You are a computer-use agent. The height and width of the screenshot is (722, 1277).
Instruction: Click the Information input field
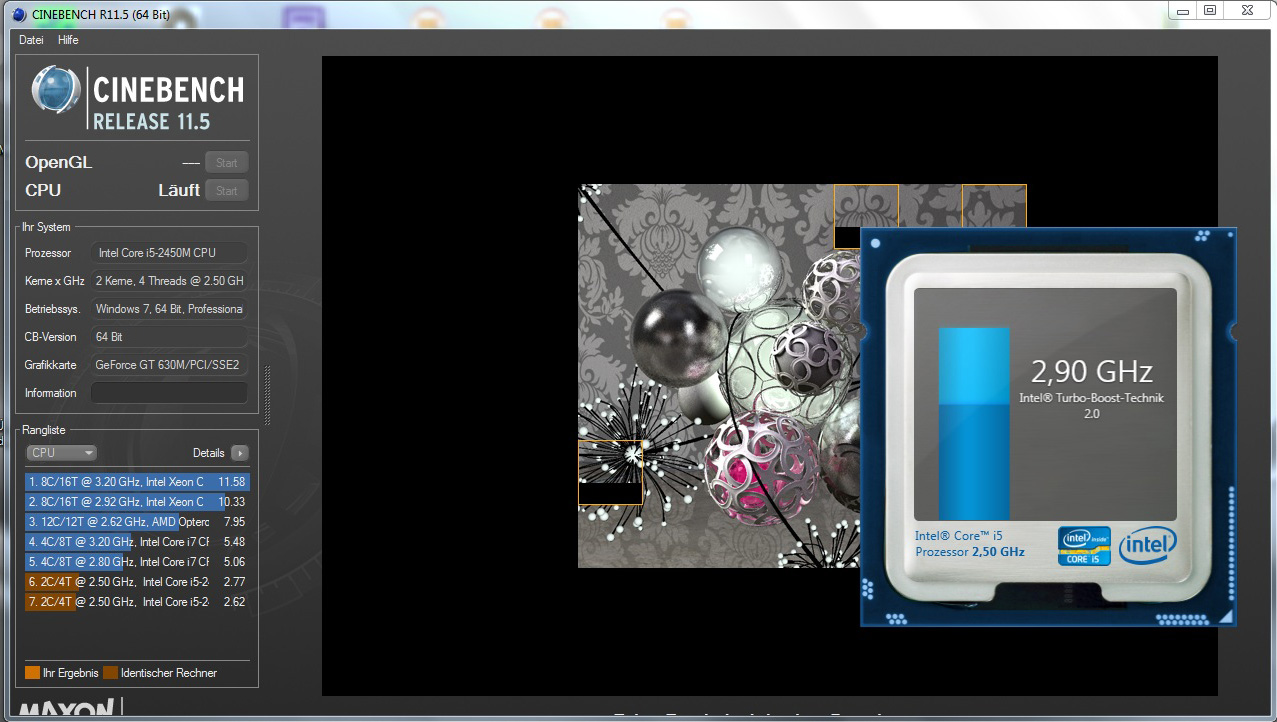(169, 393)
